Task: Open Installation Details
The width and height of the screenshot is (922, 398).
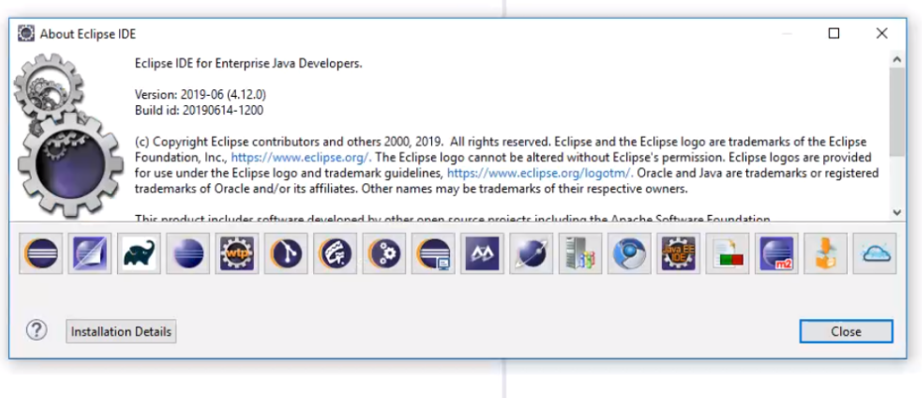Action: click(121, 332)
